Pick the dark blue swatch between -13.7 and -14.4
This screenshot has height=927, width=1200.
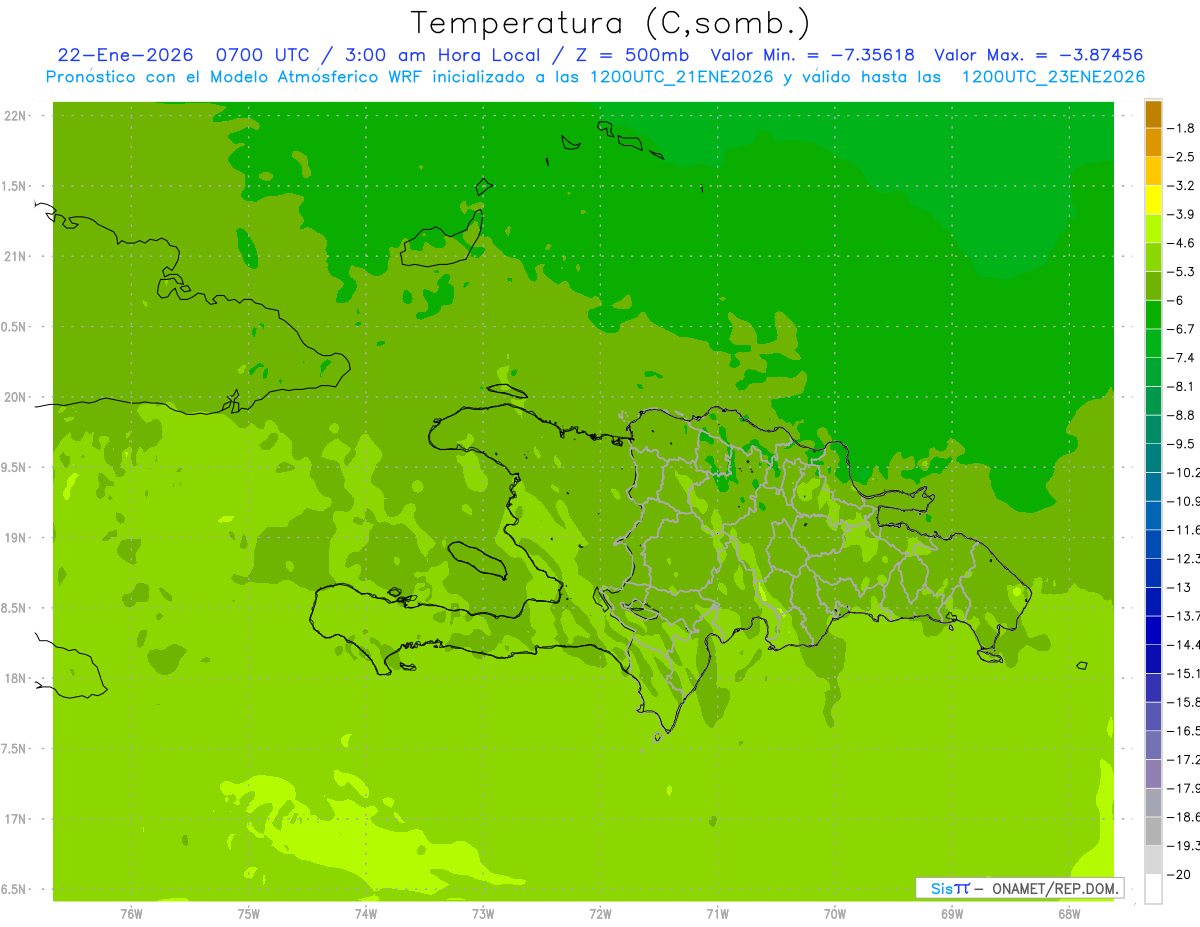click(x=1153, y=630)
